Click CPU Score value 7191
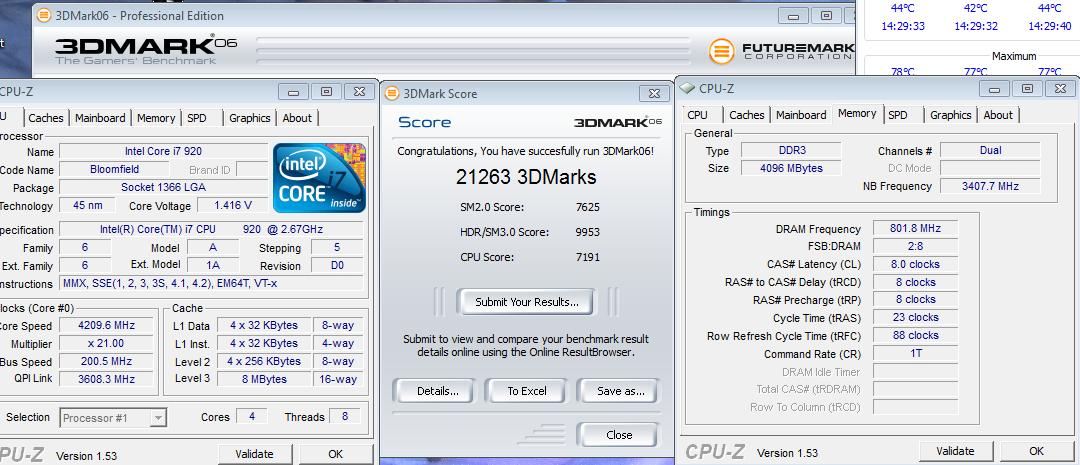Image resolution: width=1080 pixels, height=465 pixels. pyautogui.click(x=588, y=257)
